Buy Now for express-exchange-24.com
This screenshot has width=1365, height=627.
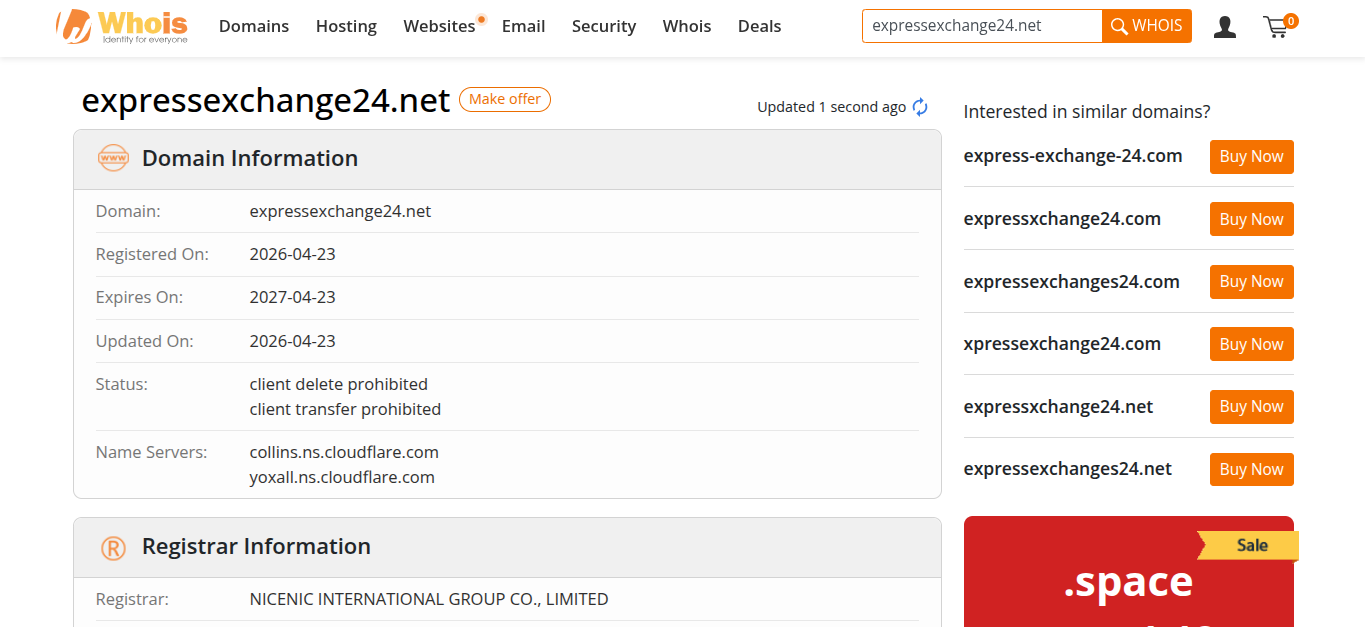click(x=1251, y=157)
